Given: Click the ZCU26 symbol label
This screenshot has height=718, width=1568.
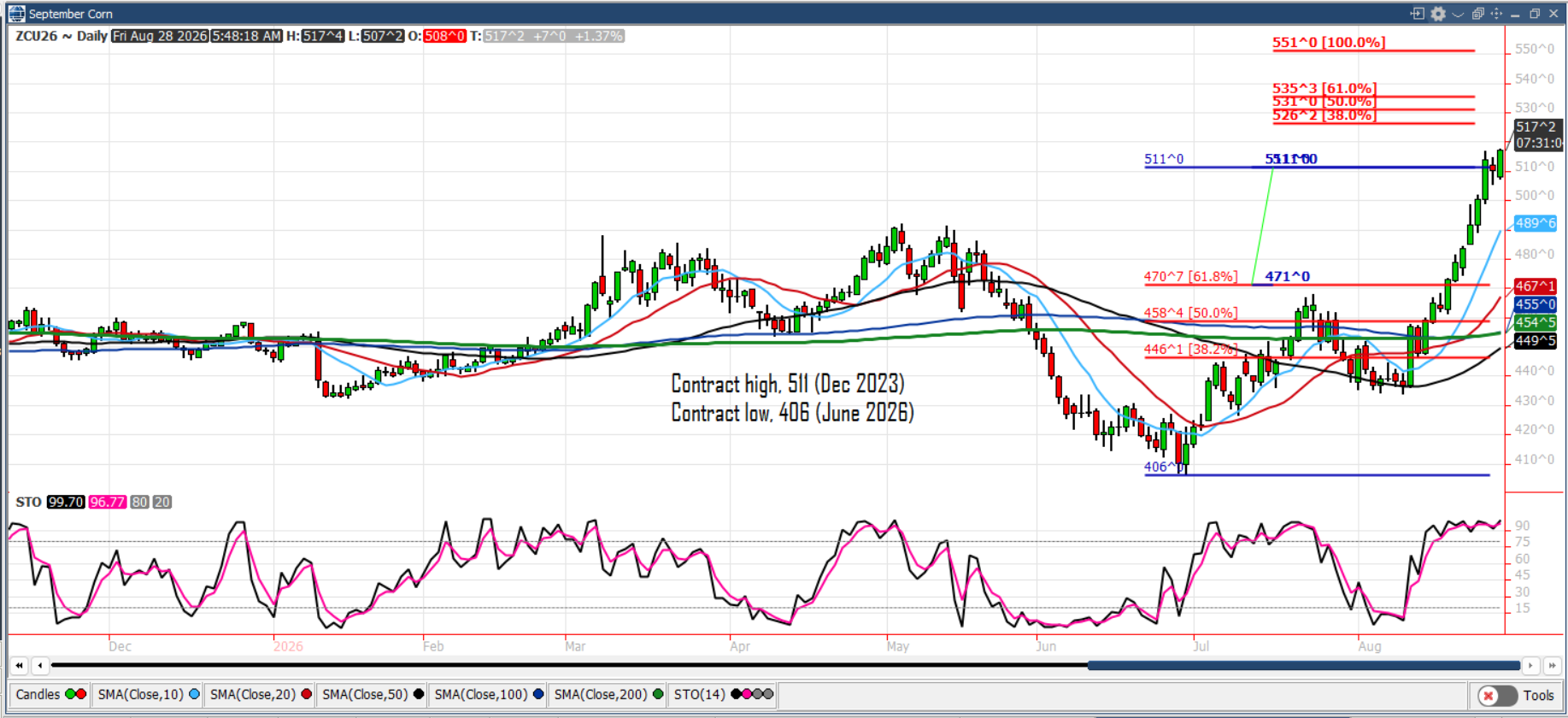Looking at the screenshot, I should pyautogui.click(x=36, y=36).
